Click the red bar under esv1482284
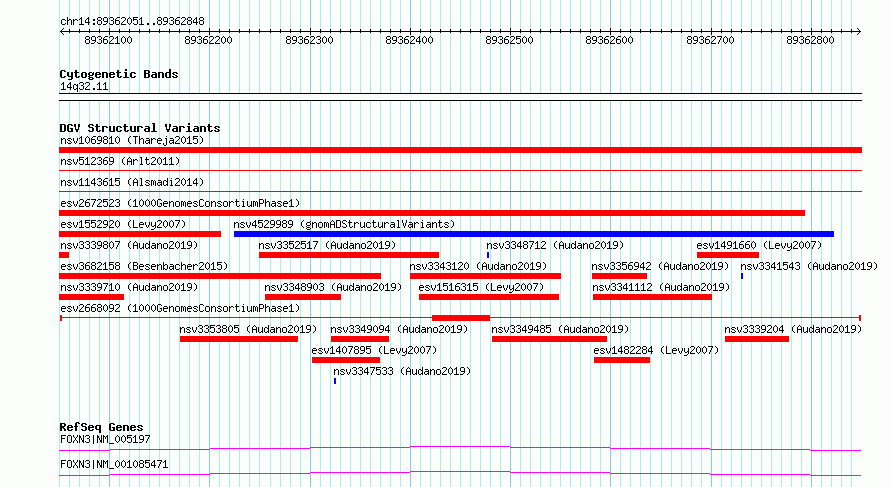The width and height of the screenshot is (890, 487). (622, 360)
